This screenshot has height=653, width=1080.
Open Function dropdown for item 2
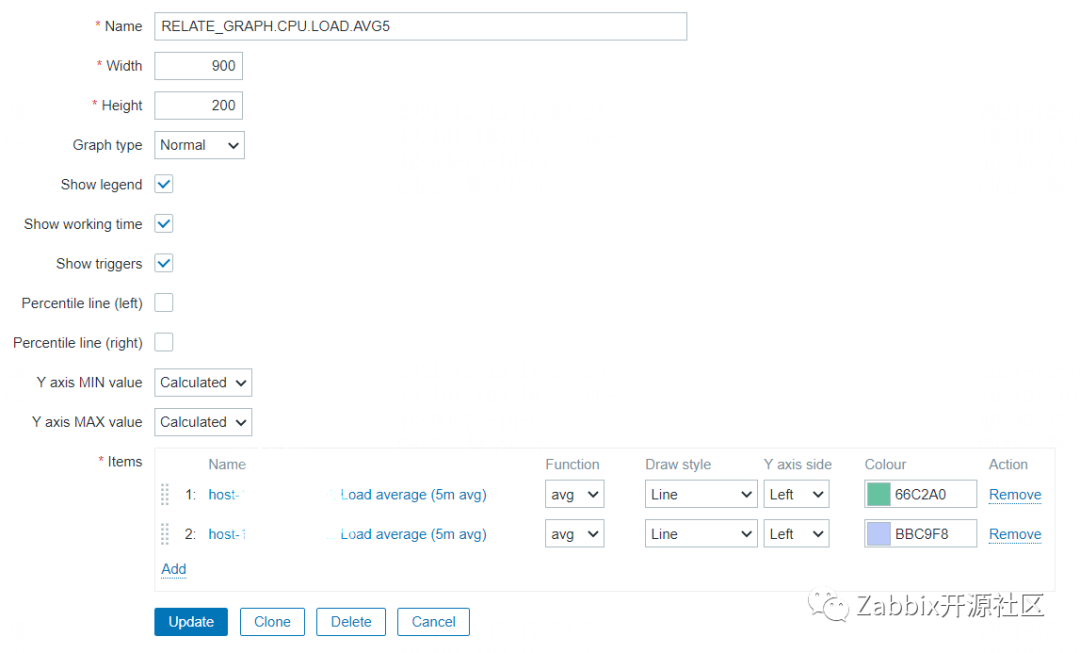click(574, 534)
